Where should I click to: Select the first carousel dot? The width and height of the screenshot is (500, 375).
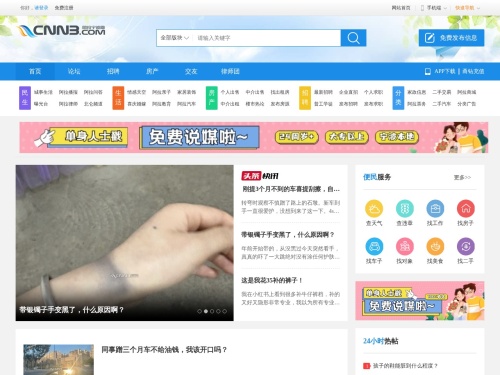(x=199, y=311)
